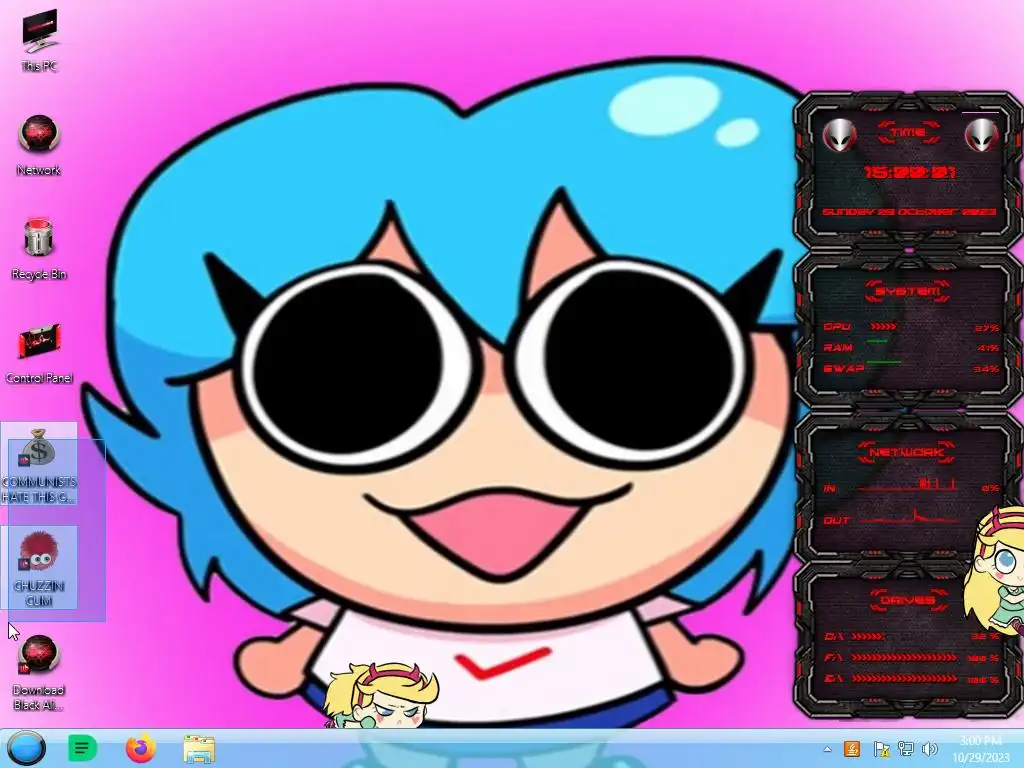The height and width of the screenshot is (768, 1024).
Task: Click the DRIVES widget header
Action: click(908, 600)
